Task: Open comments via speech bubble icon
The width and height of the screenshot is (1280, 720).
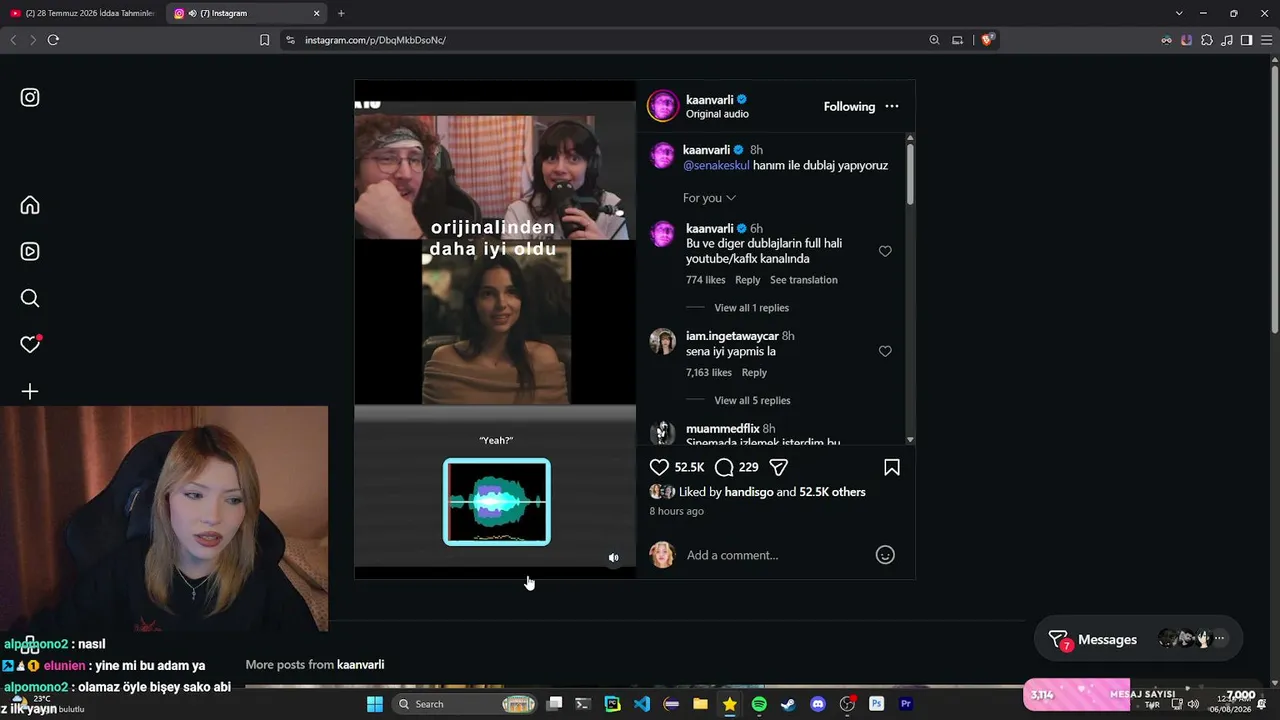Action: [x=725, y=467]
